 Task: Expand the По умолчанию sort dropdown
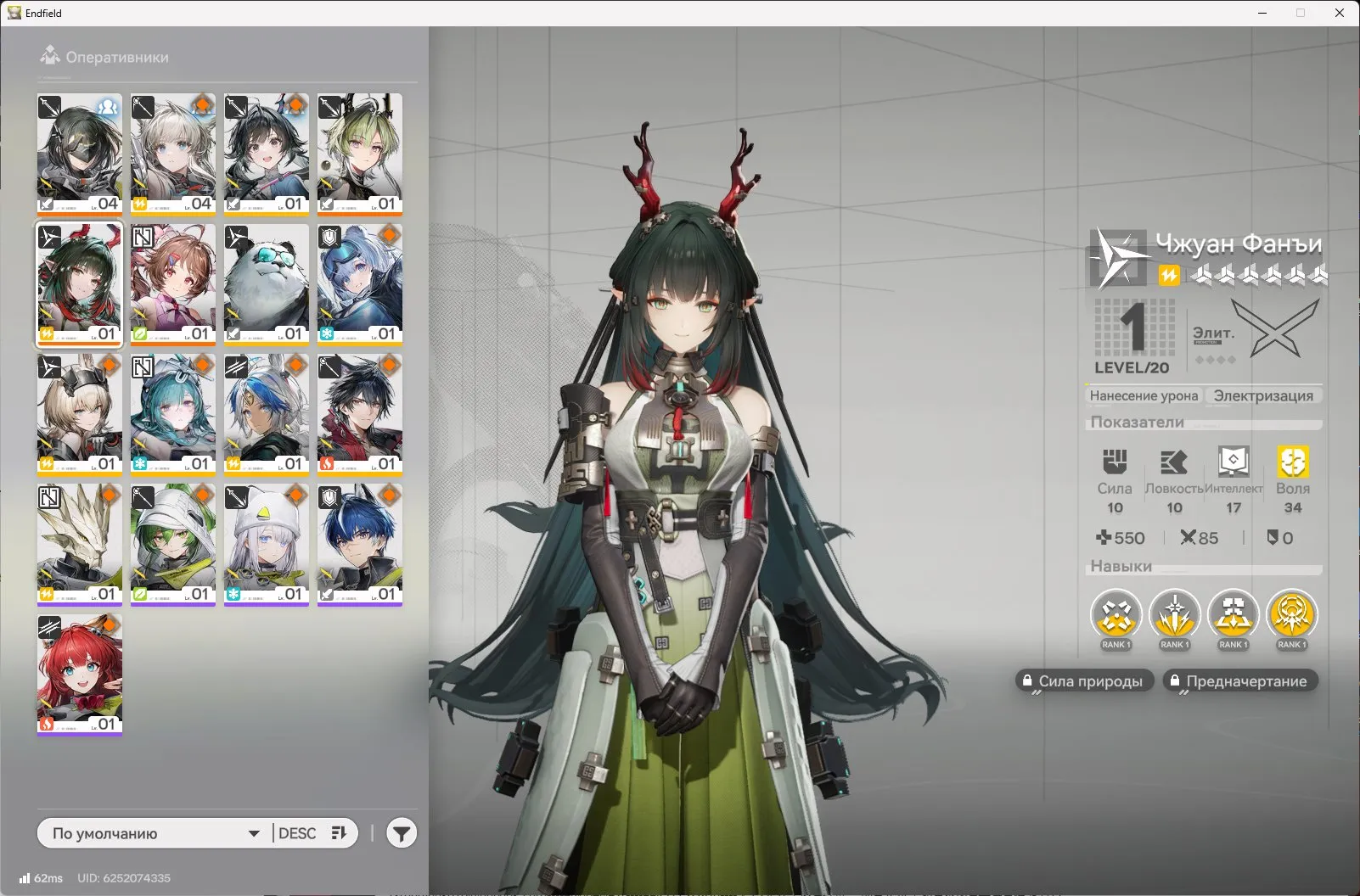tap(155, 833)
